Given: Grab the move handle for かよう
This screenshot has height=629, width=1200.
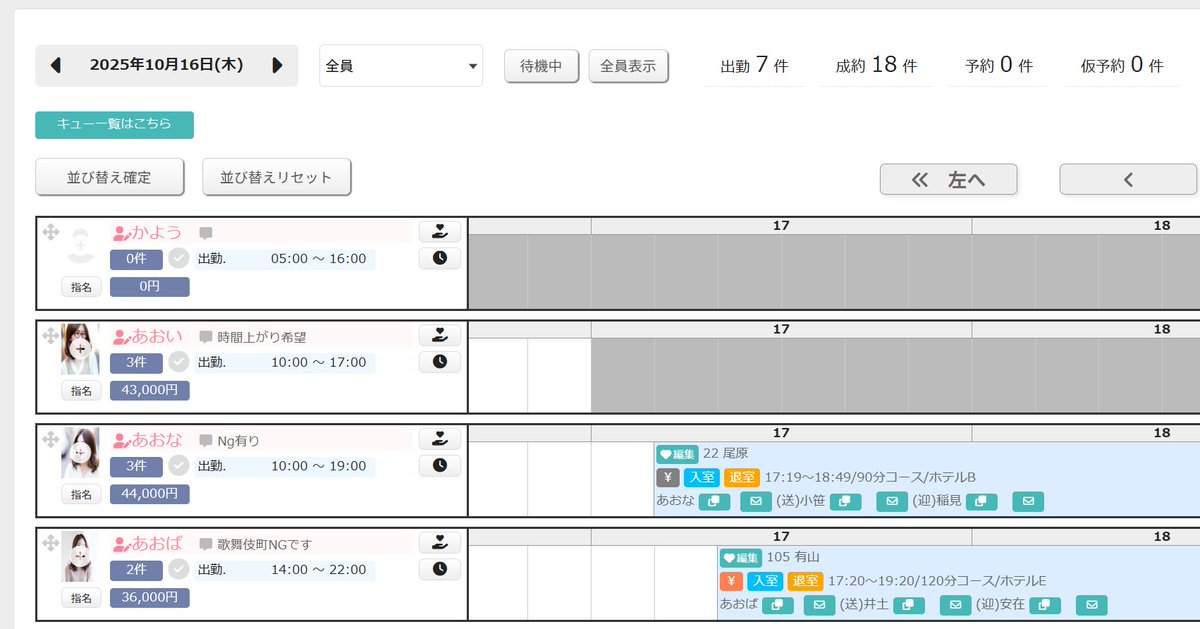Looking at the screenshot, I should tap(49, 232).
